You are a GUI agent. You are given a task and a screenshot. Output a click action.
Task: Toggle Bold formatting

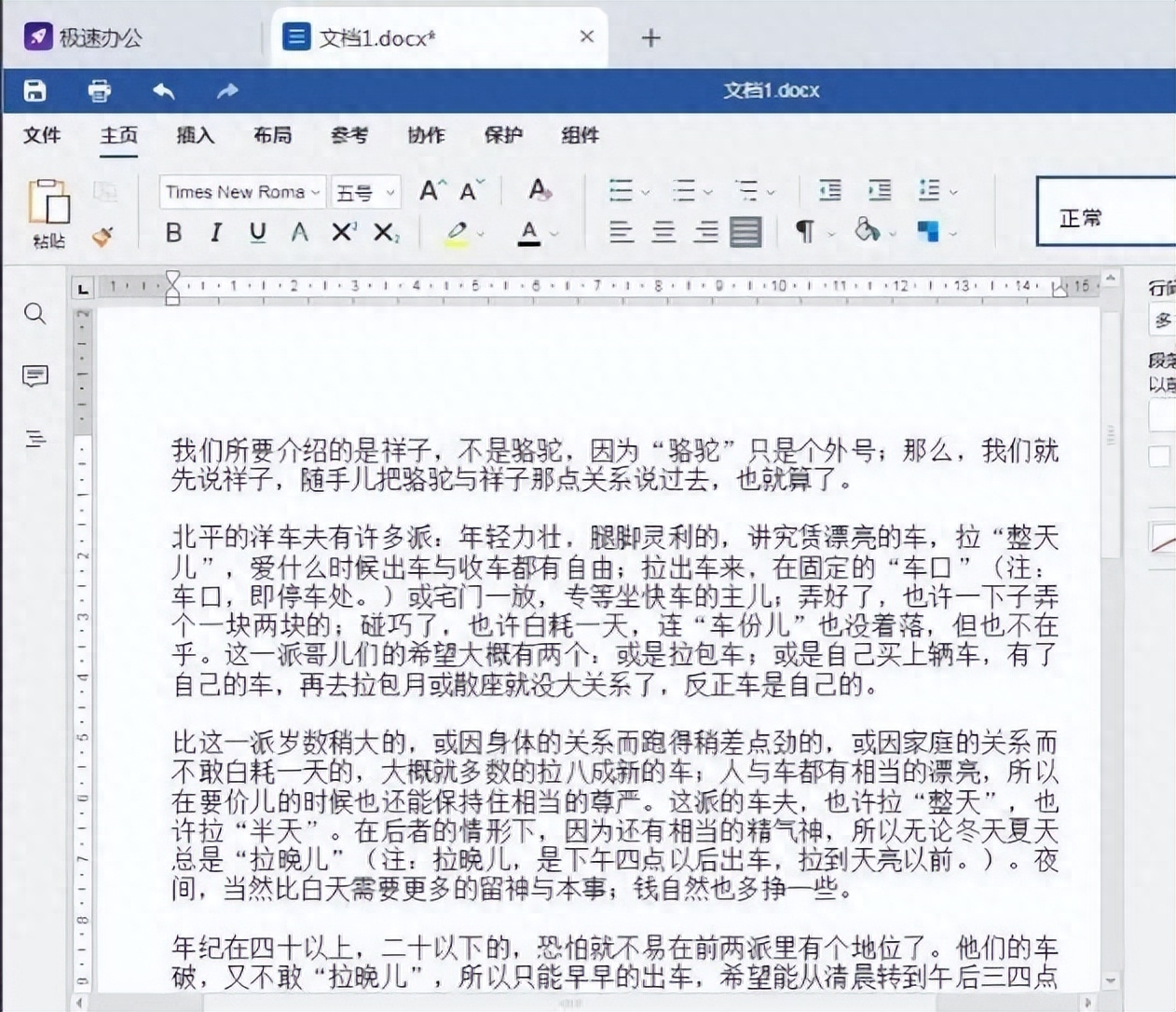[x=173, y=233]
